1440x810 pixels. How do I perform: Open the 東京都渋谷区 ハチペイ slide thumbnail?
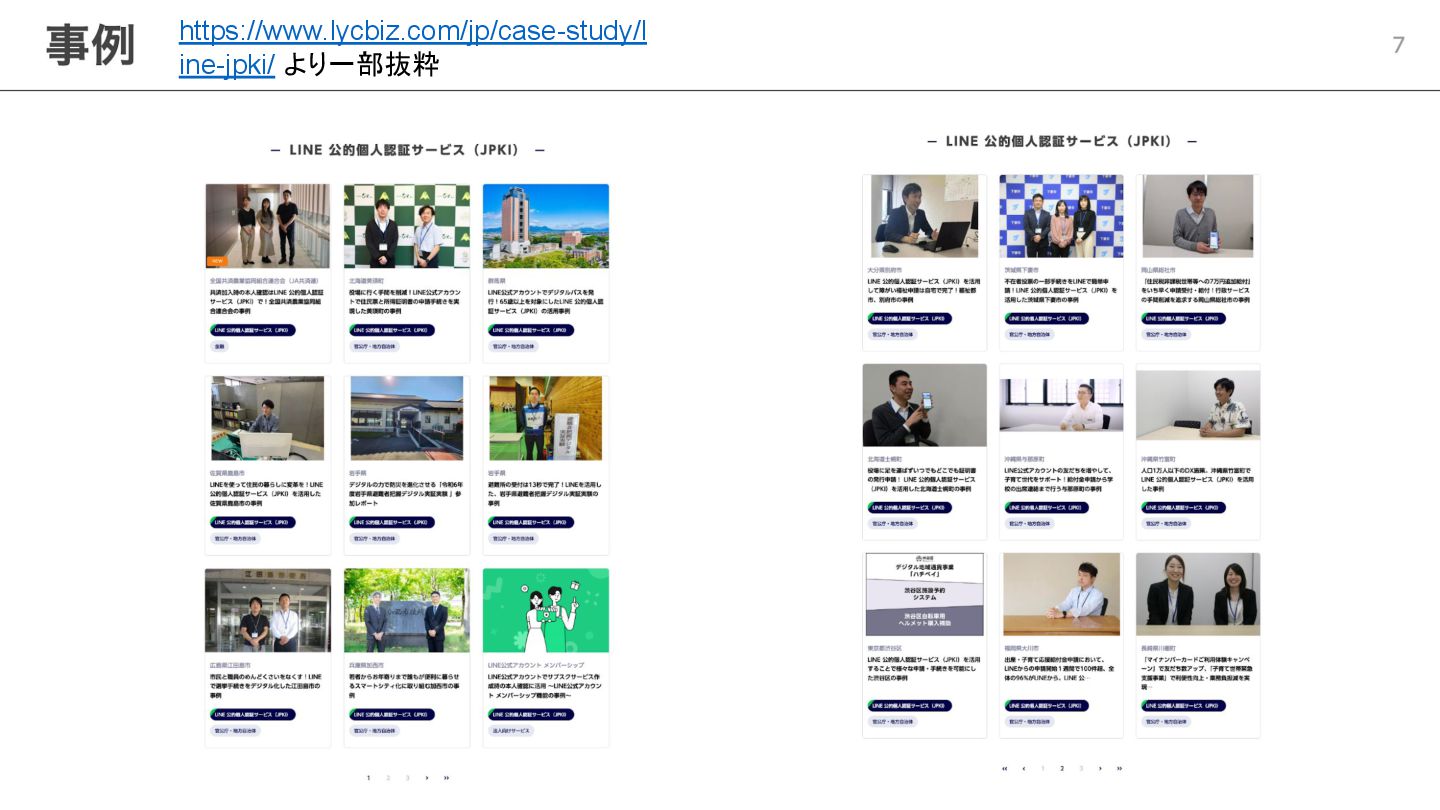click(x=924, y=594)
